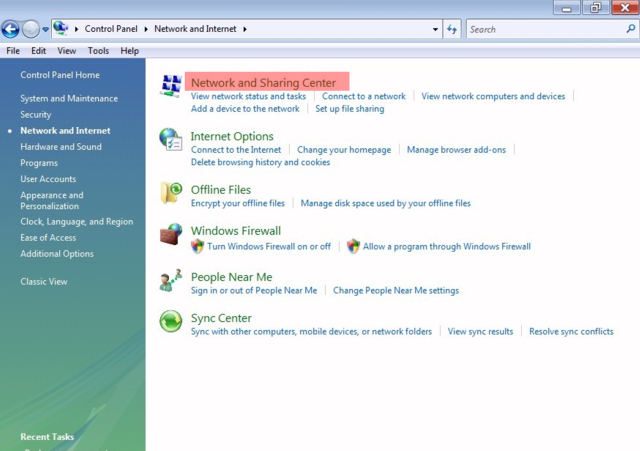Image resolution: width=640 pixels, height=451 pixels.
Task: Click View sync results link
Action: click(480, 332)
